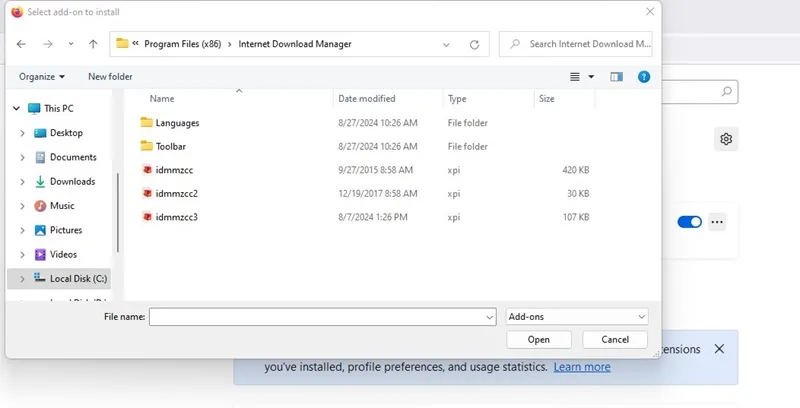The width and height of the screenshot is (800, 408).
Task: Change the view layout icon
Action: pos(574,77)
